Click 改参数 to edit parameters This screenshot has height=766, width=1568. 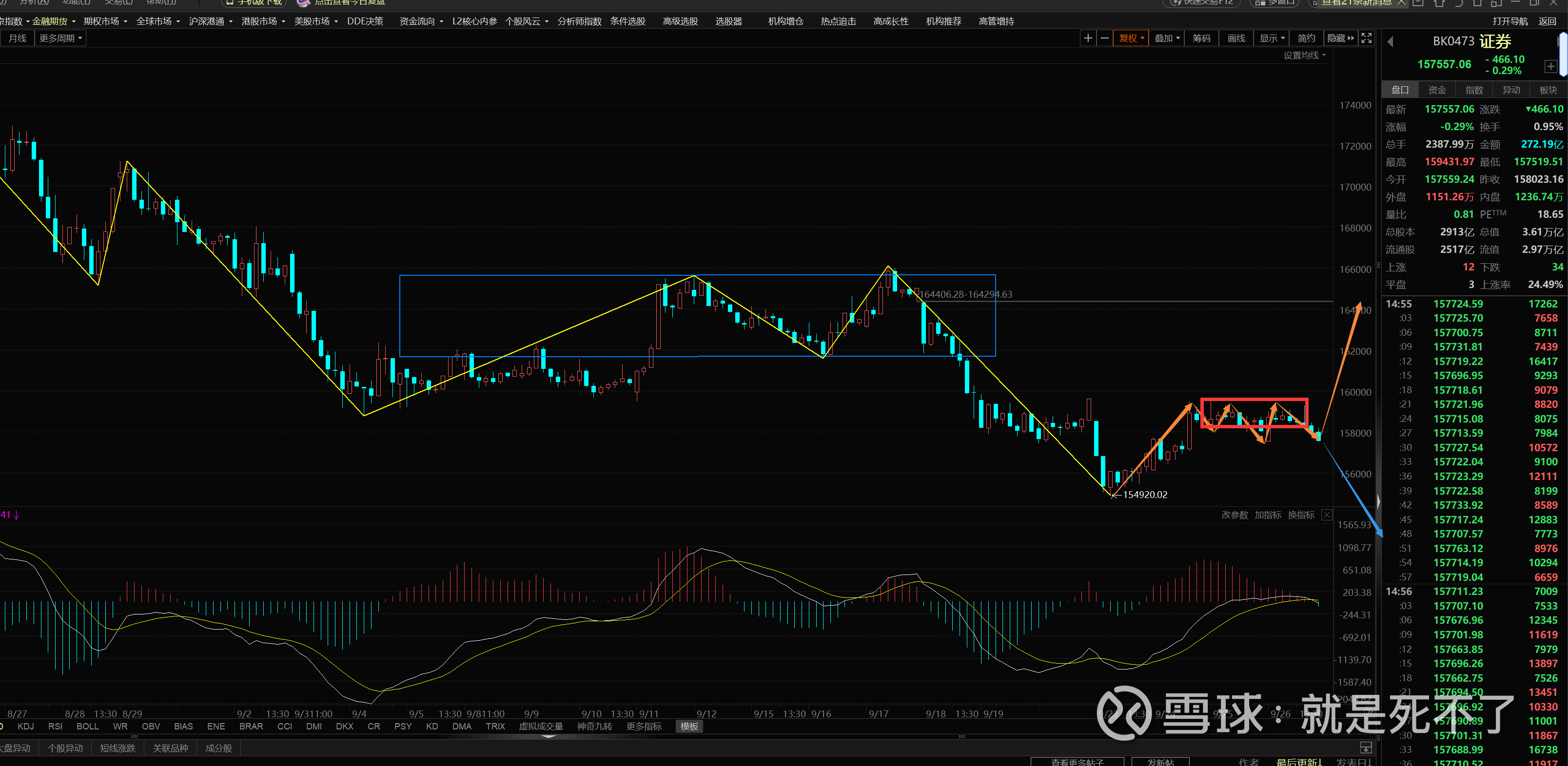pos(1235,515)
